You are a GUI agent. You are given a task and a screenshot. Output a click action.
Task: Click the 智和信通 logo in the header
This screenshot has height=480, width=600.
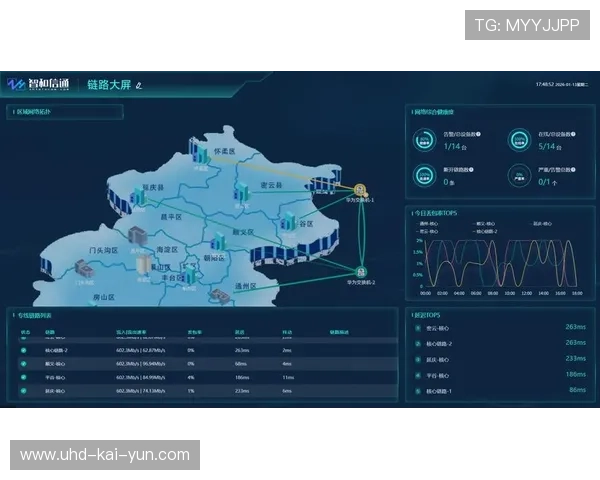[x=38, y=84]
